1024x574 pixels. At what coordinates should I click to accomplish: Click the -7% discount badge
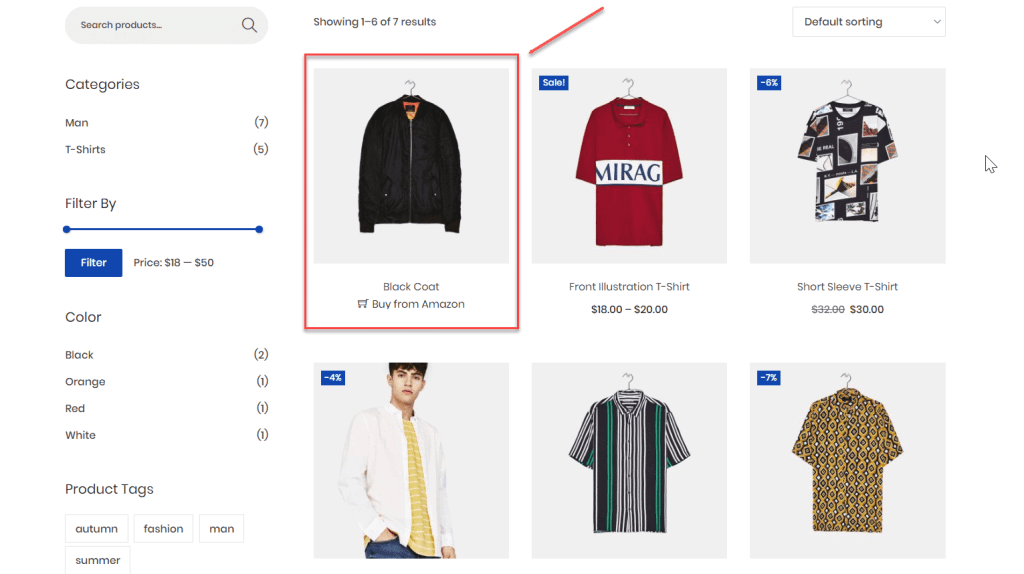point(768,378)
